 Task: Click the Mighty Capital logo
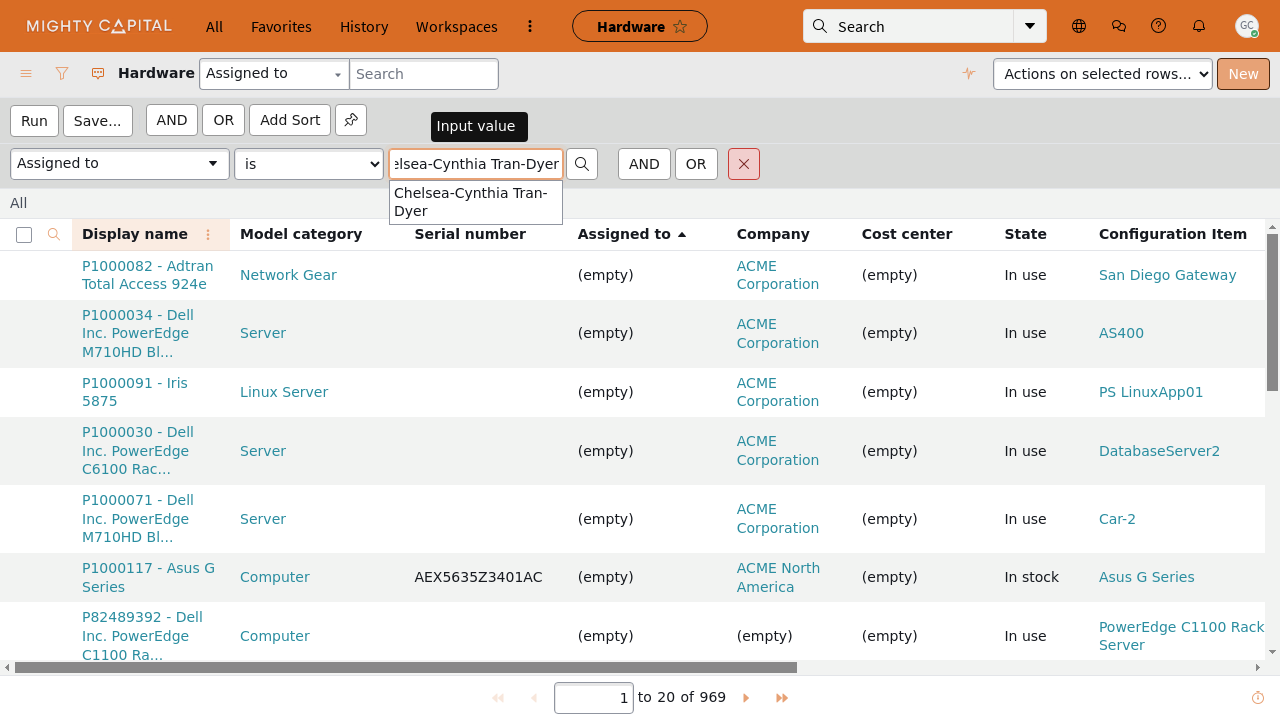coord(99,26)
